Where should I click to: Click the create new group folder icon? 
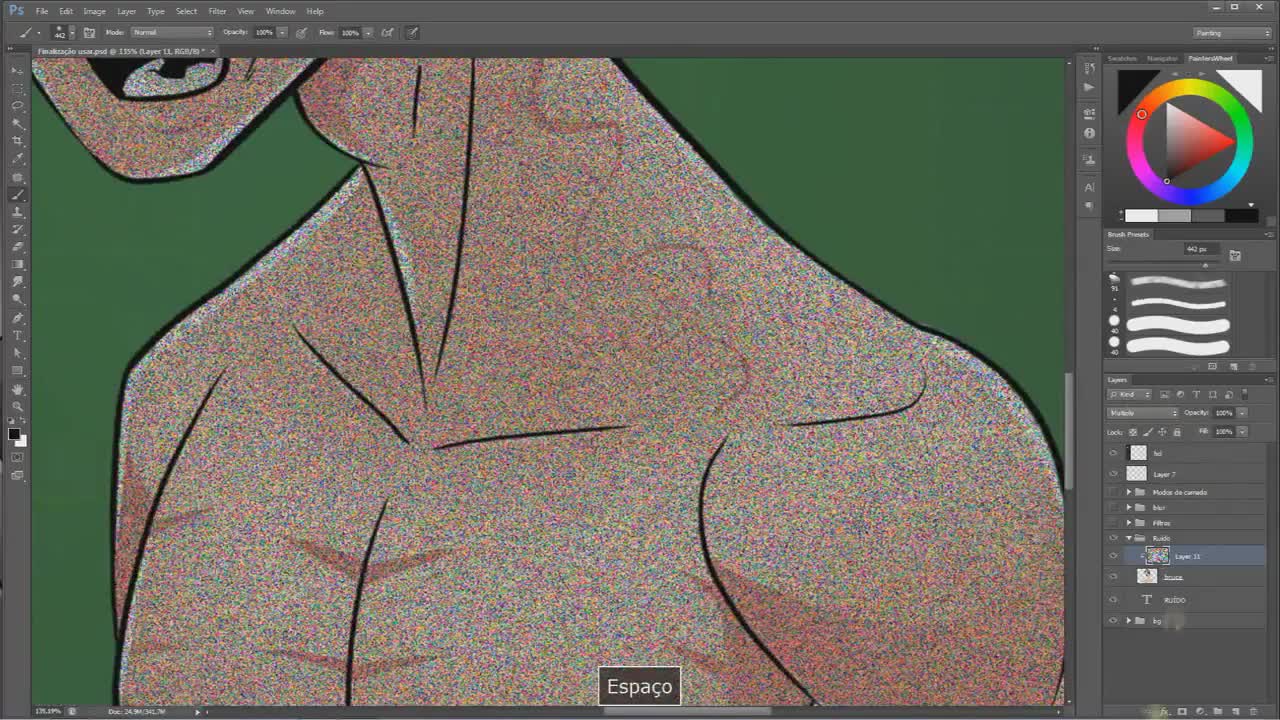pos(1218,711)
